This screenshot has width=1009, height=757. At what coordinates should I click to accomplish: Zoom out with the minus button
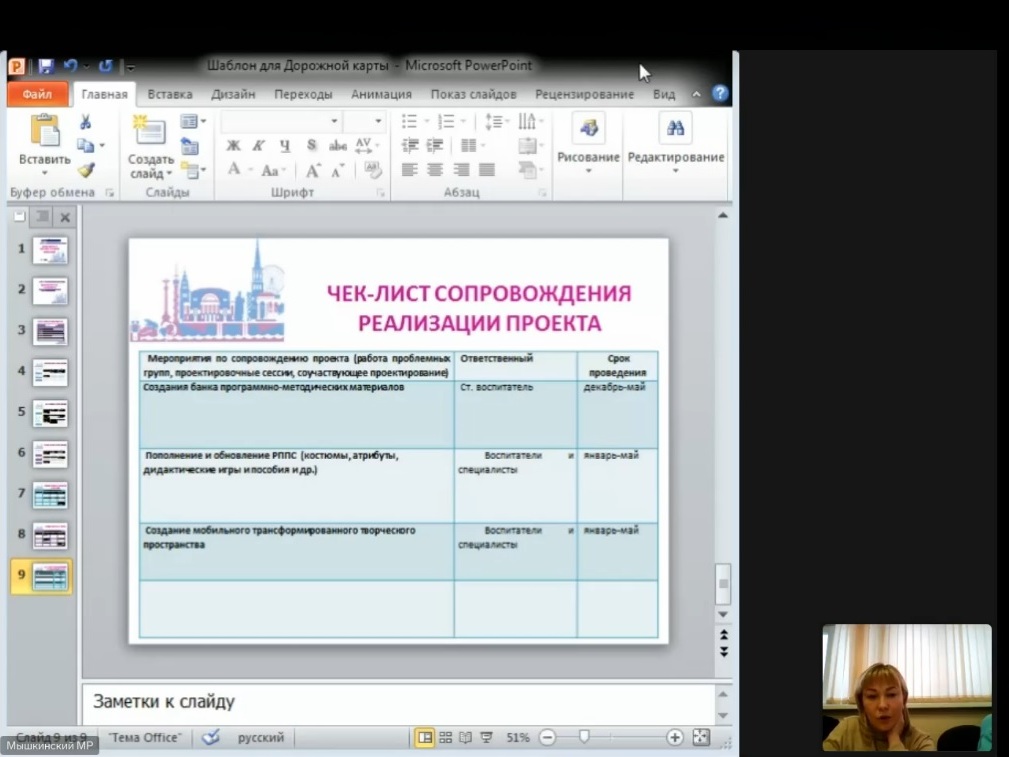click(x=547, y=737)
